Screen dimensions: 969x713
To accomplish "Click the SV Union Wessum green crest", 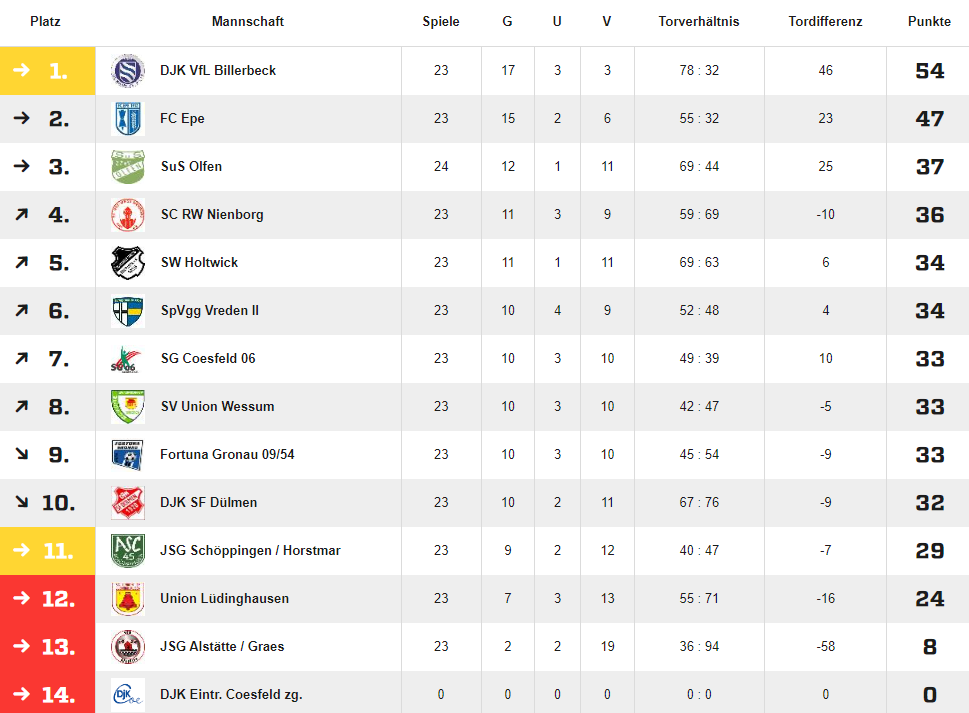I will pos(128,407).
